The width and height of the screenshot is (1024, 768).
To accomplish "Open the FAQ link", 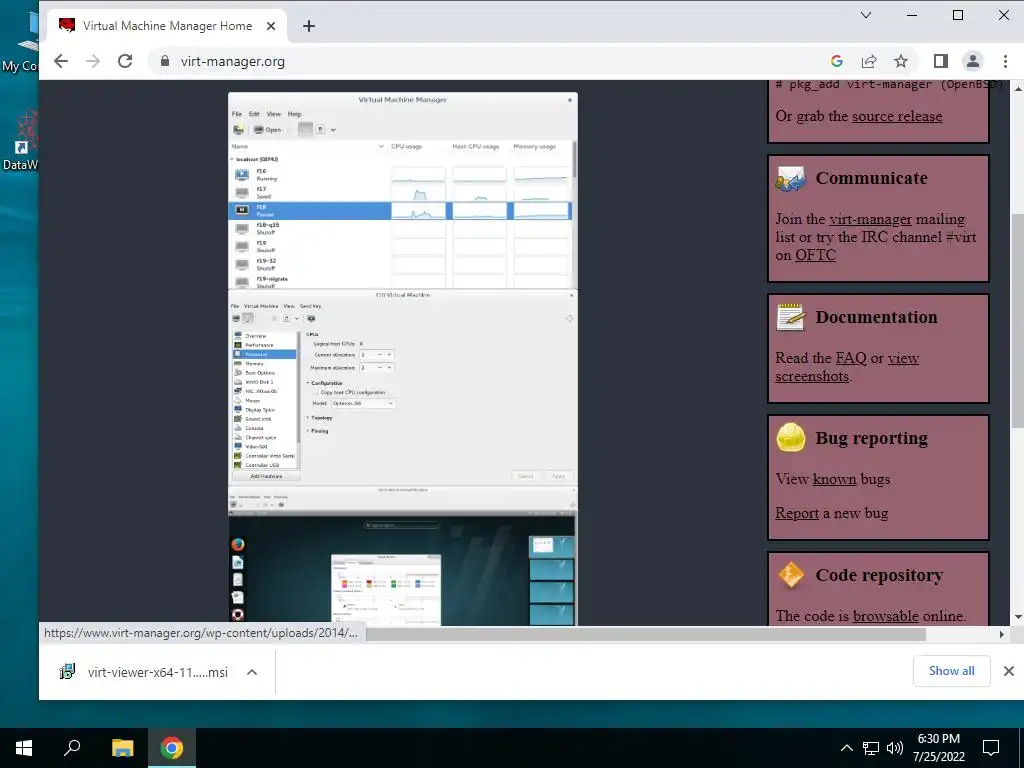I will tap(851, 359).
